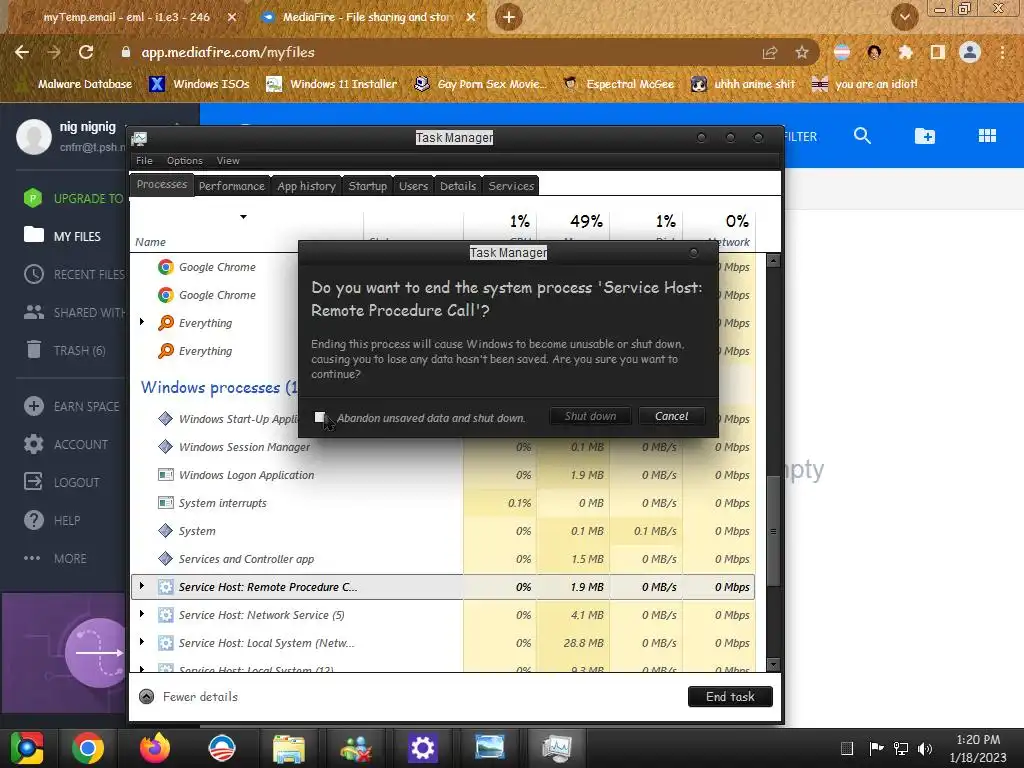Click Cancel in the end process dialog
This screenshot has height=768, width=1024.
(x=671, y=416)
